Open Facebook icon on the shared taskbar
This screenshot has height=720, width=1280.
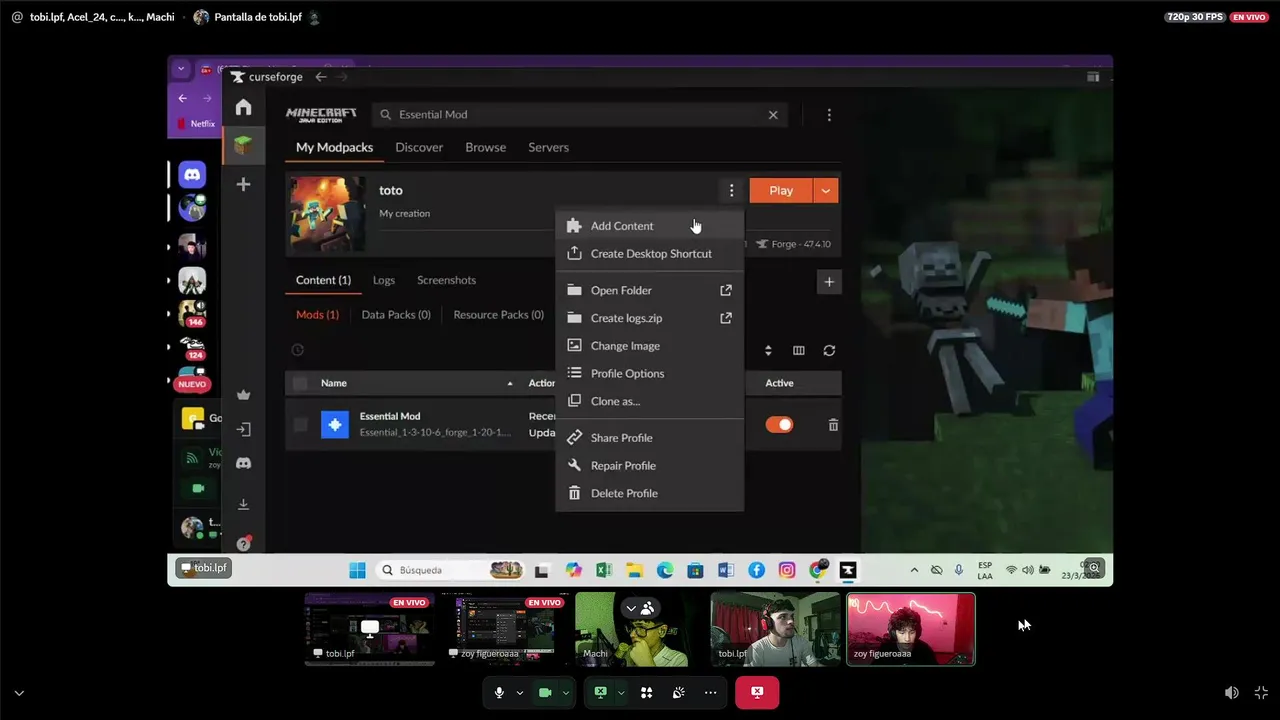[x=757, y=570]
